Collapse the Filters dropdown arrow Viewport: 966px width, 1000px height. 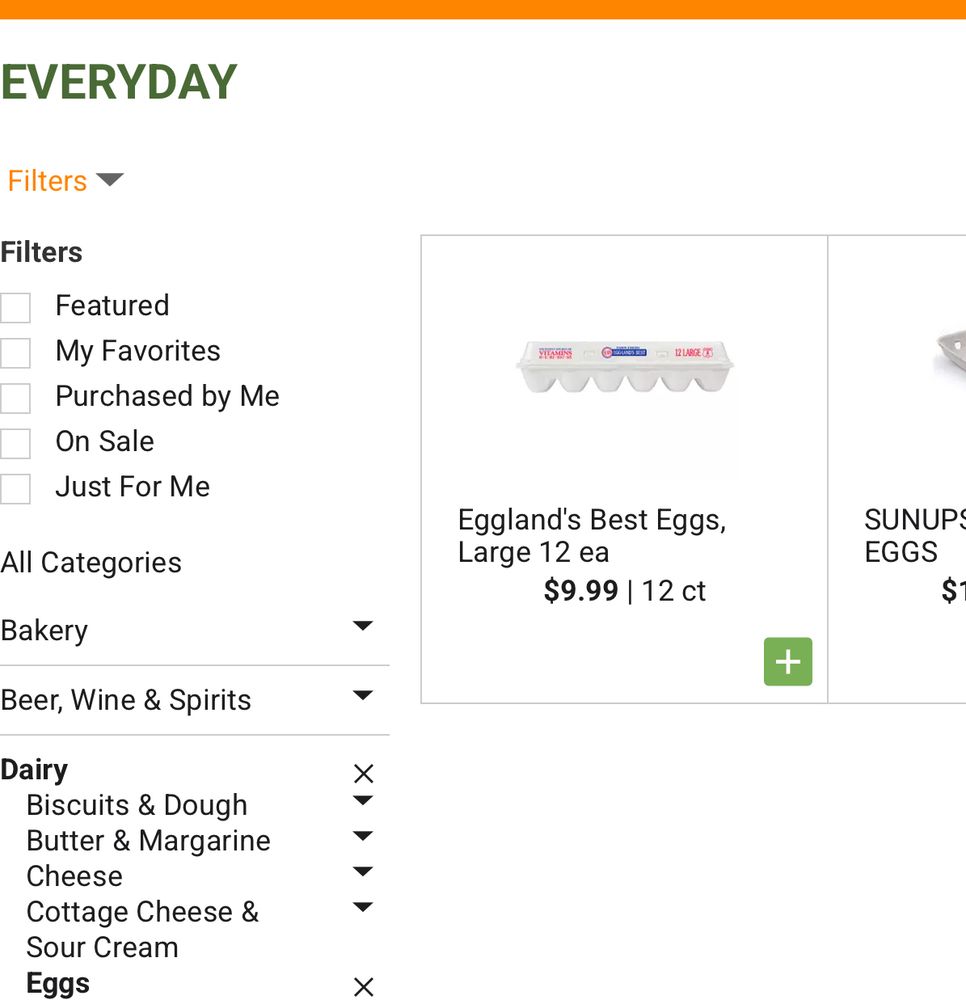tap(110, 180)
